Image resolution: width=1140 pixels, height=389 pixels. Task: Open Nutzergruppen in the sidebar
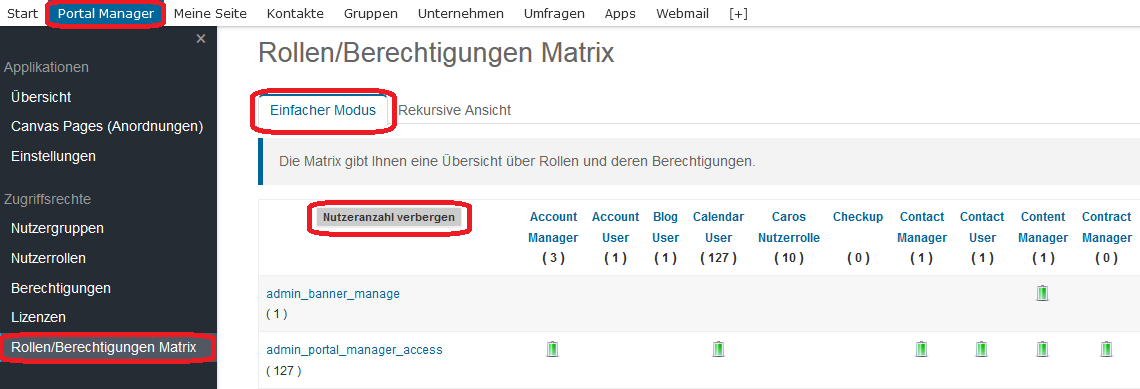coord(57,228)
